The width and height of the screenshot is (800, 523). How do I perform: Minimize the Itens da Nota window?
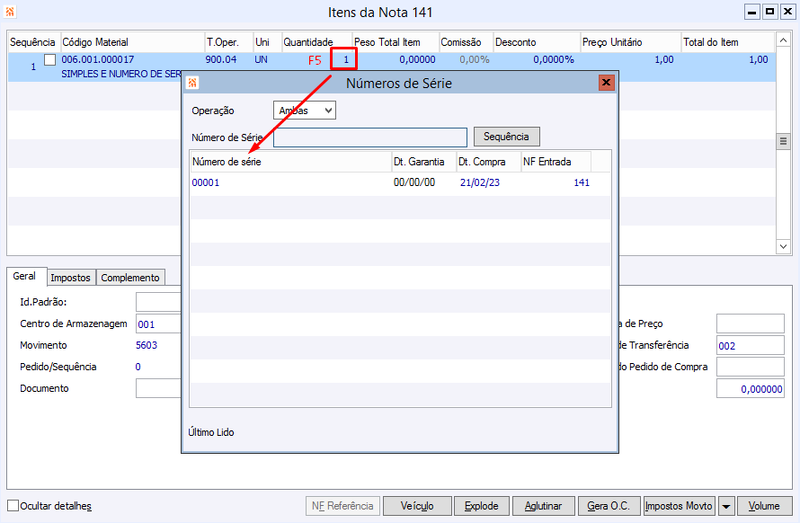[x=752, y=12]
